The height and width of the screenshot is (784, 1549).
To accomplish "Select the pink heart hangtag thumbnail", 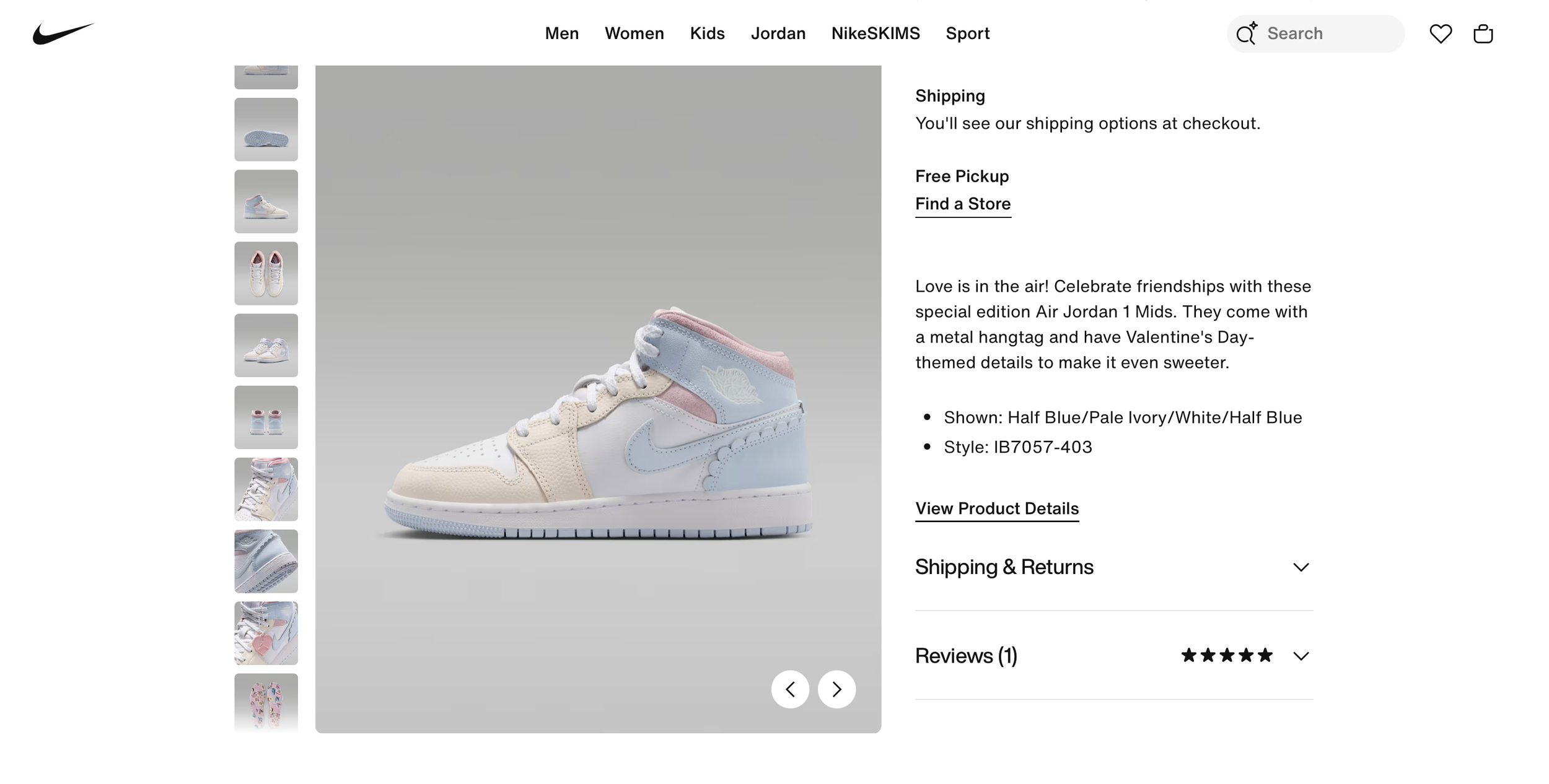I will point(266,633).
